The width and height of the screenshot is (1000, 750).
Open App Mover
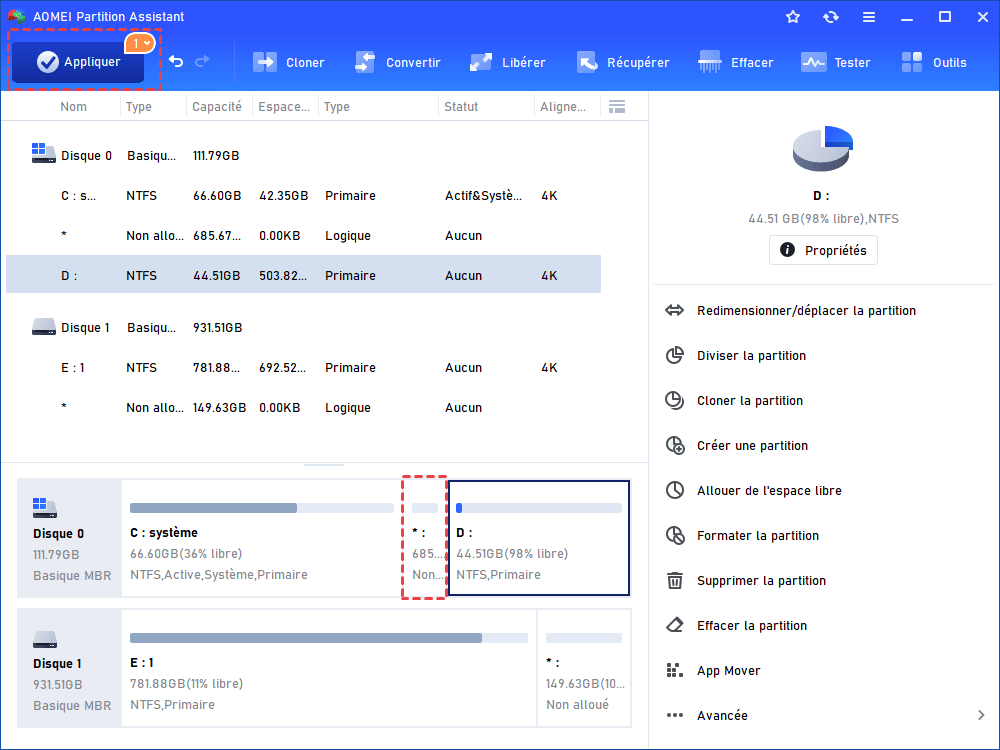click(x=728, y=670)
